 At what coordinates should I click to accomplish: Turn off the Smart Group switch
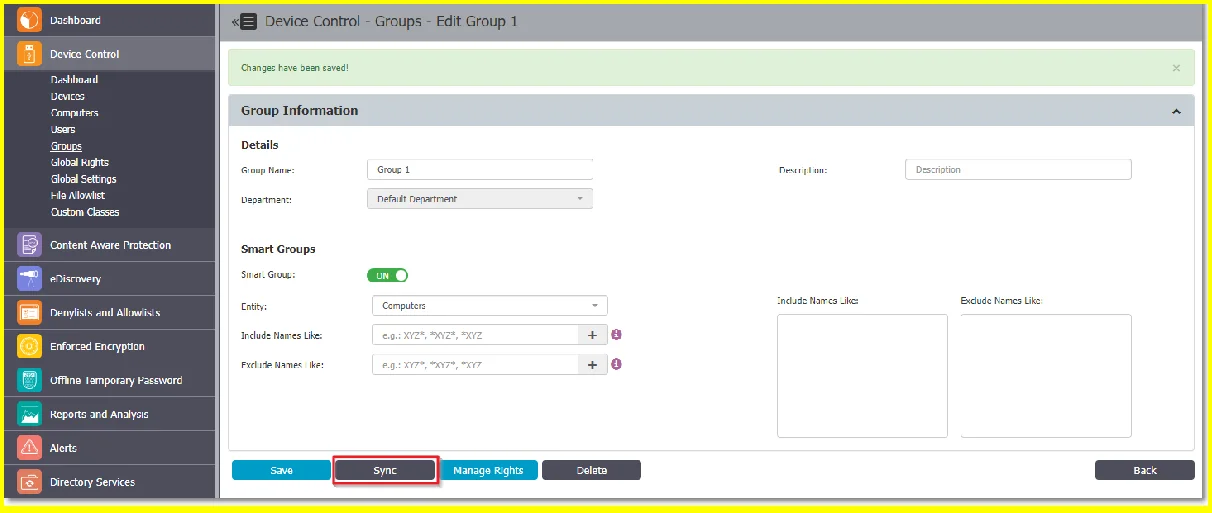click(x=388, y=275)
